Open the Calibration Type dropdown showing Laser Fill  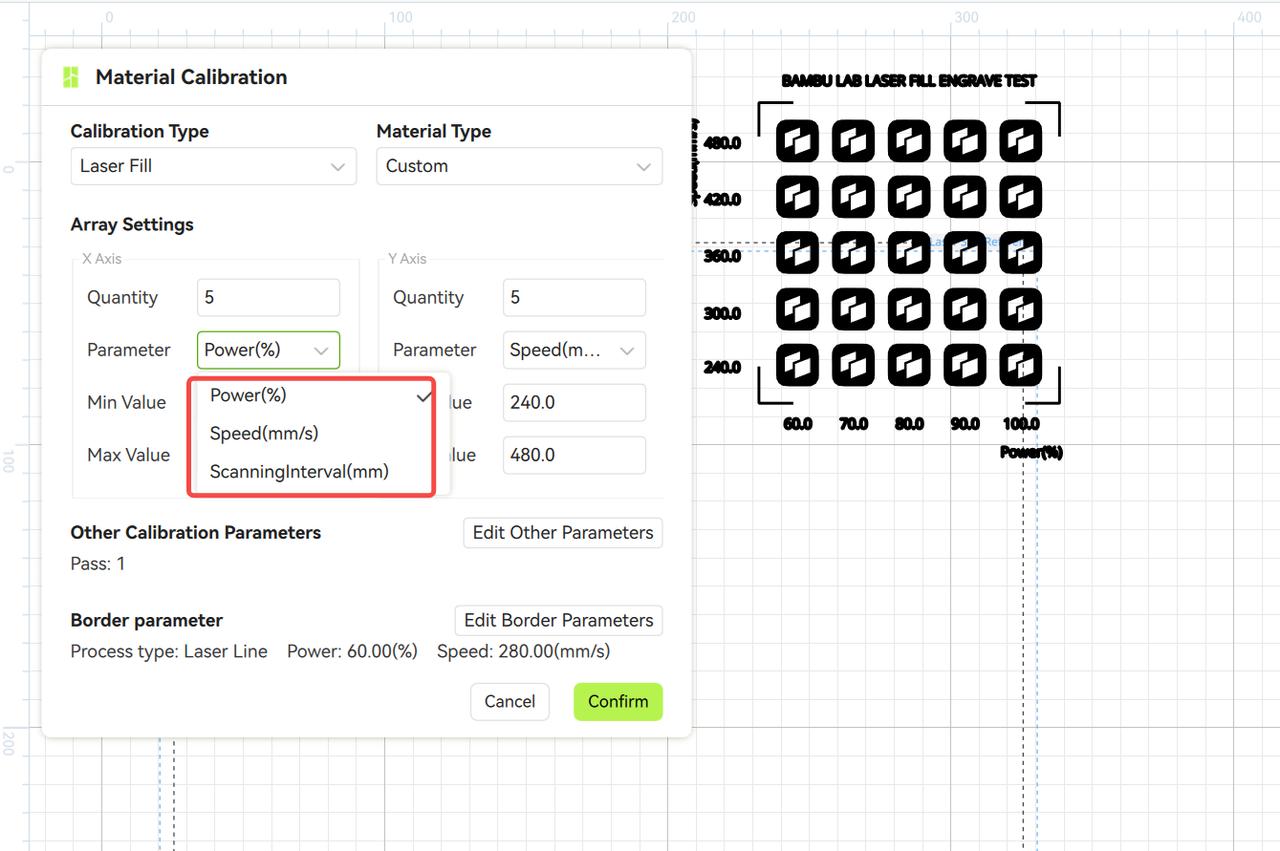click(x=213, y=166)
